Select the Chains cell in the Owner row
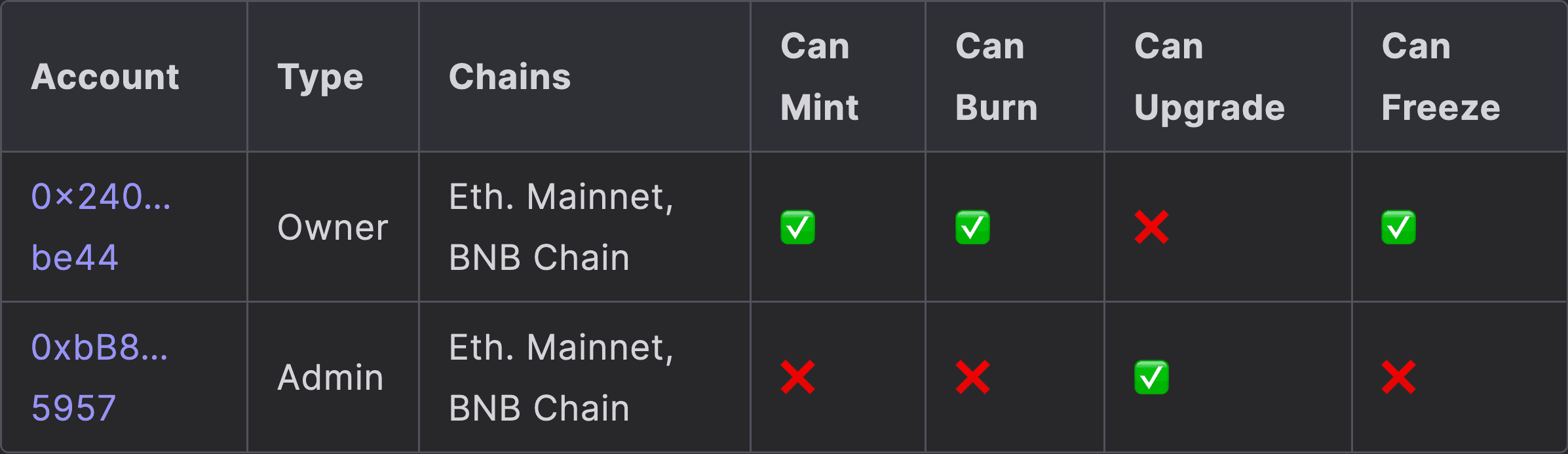Image resolution: width=1568 pixels, height=454 pixels. 561,227
